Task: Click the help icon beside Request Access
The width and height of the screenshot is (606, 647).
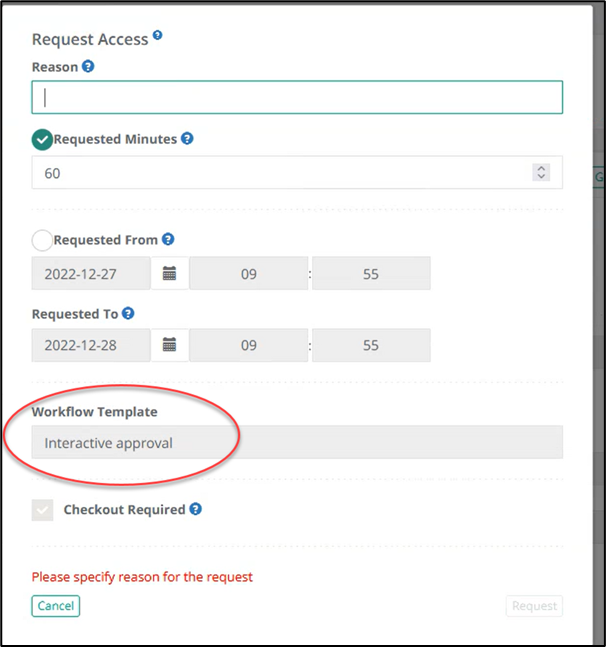Action: tap(157, 37)
